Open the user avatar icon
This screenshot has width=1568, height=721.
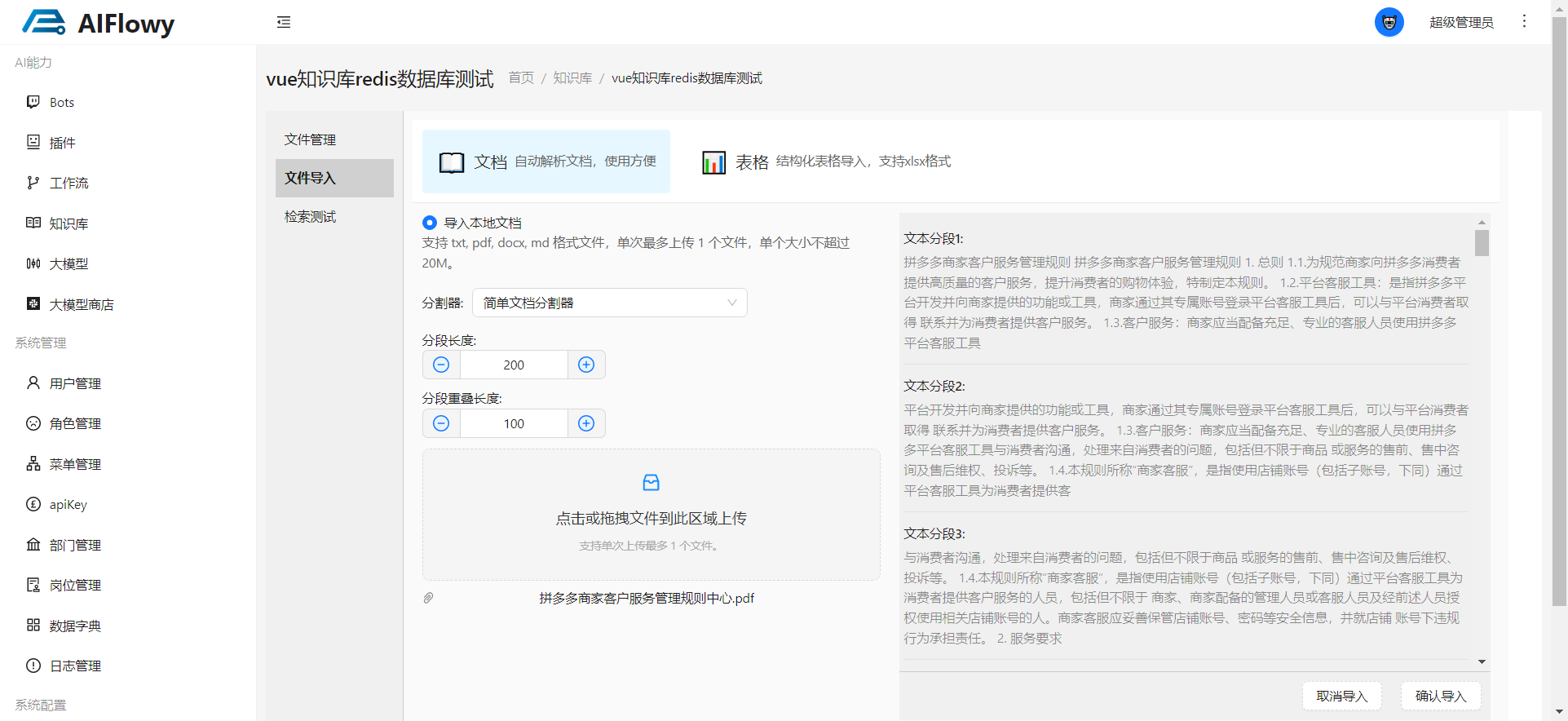pyautogui.click(x=1389, y=22)
